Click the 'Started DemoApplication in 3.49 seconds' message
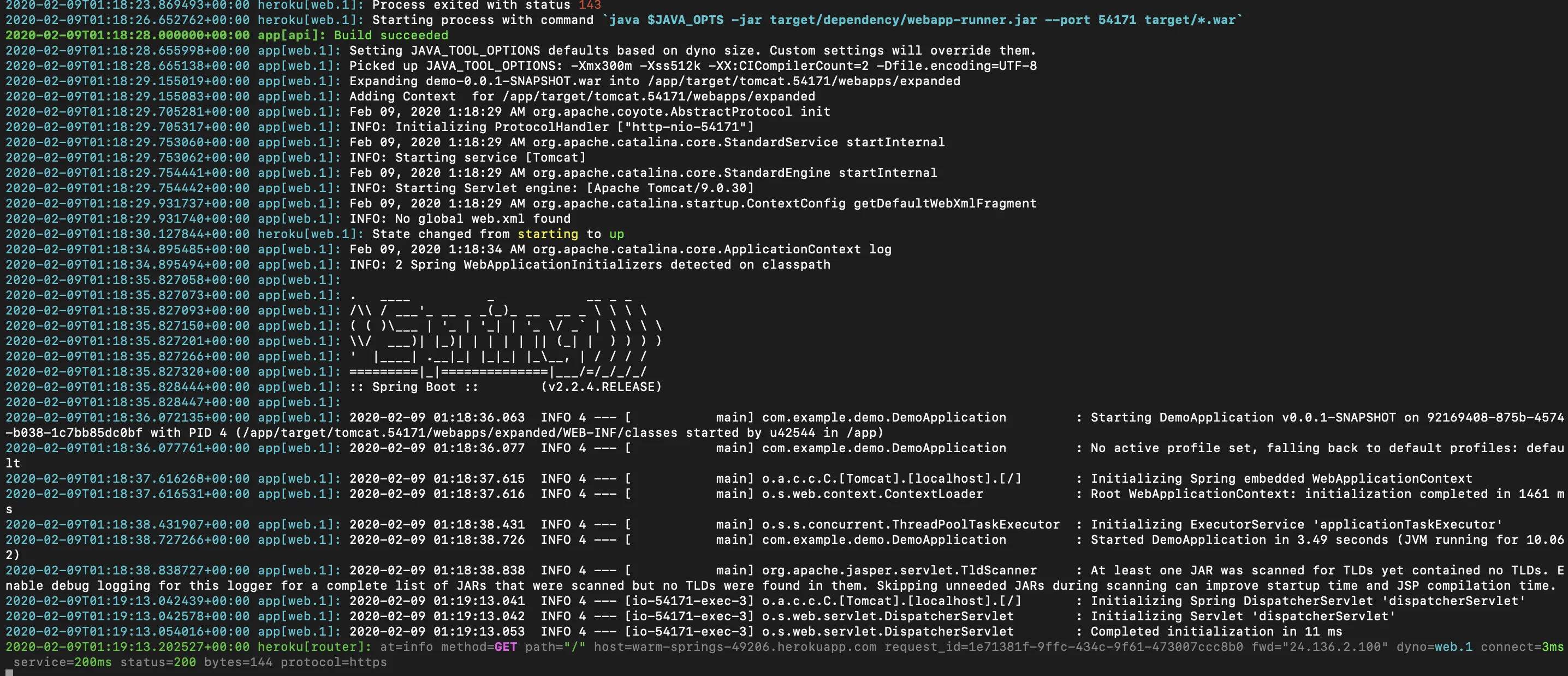 click(x=1239, y=539)
